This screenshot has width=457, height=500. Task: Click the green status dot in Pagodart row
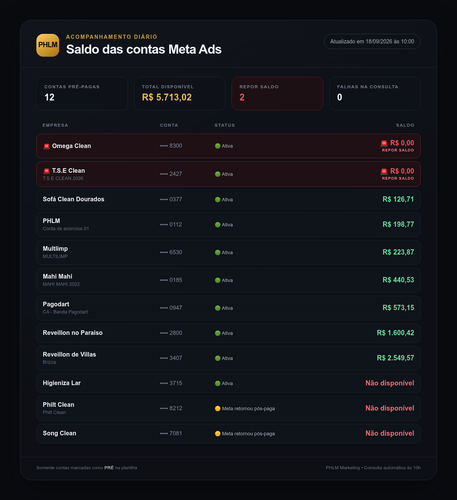[218, 308]
